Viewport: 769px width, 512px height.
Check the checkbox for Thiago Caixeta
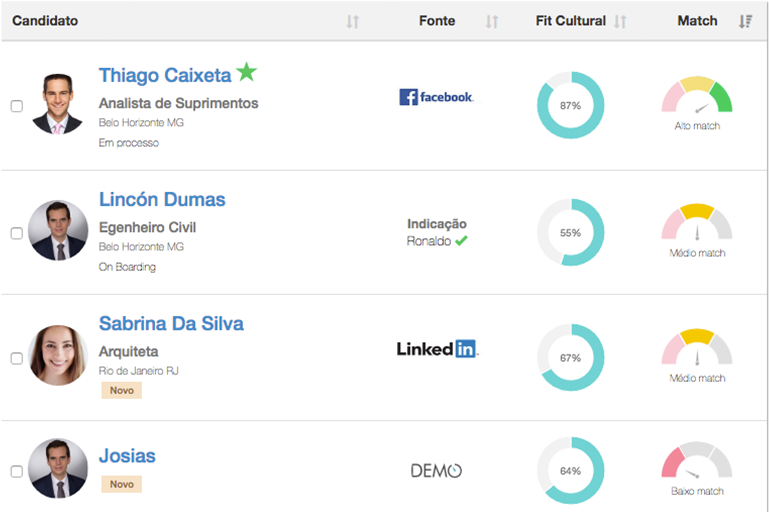click(x=17, y=106)
